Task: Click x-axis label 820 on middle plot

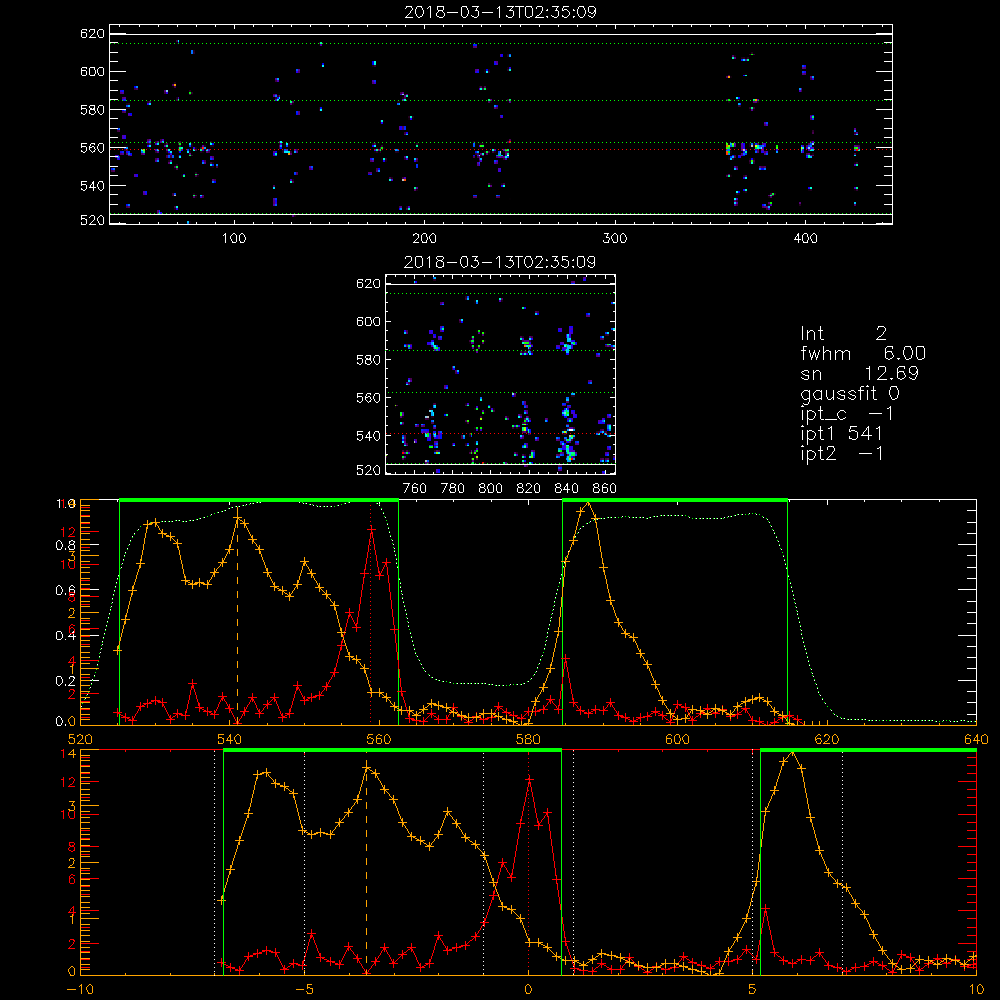Action: tap(529, 489)
